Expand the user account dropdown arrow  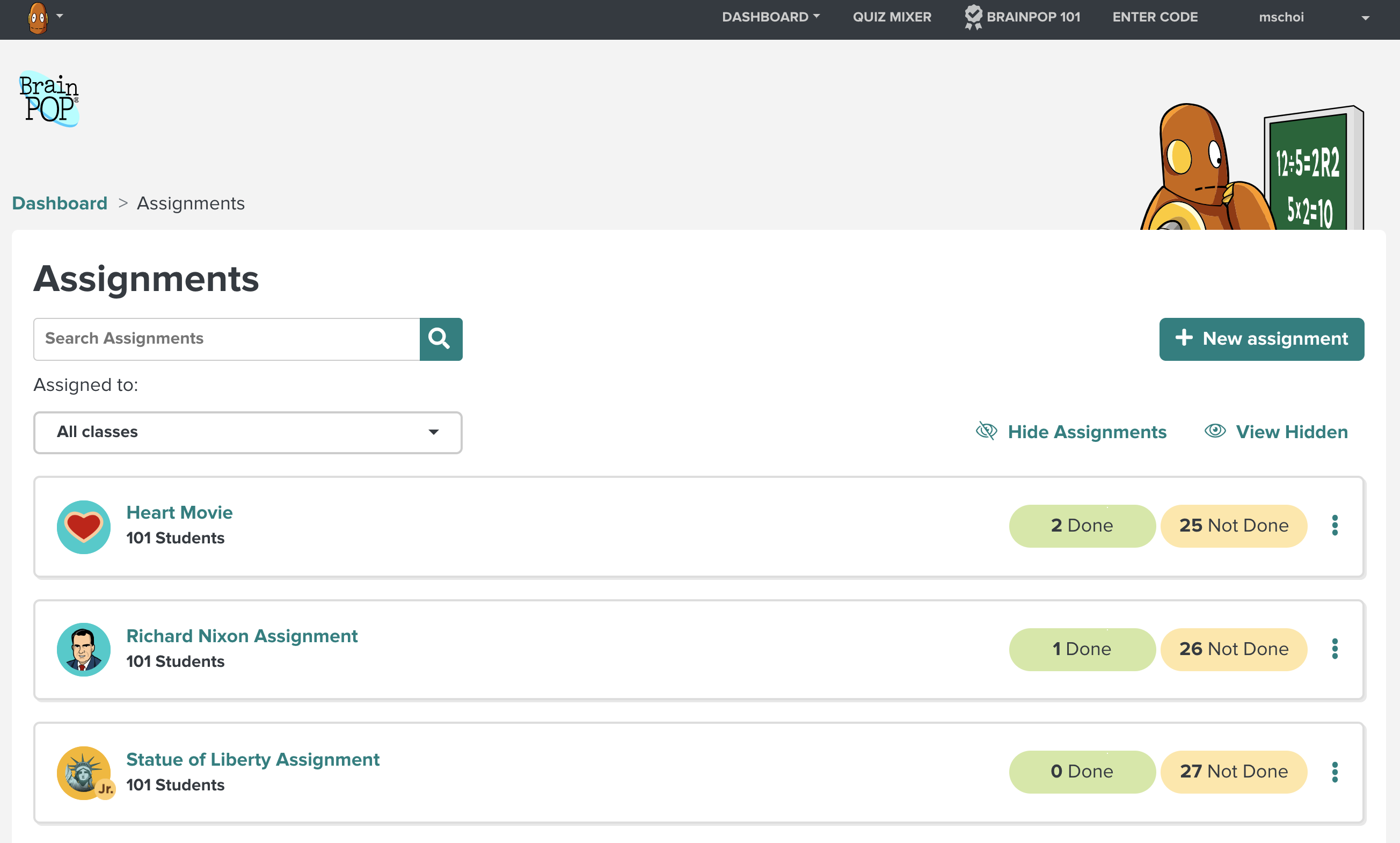[1365, 18]
